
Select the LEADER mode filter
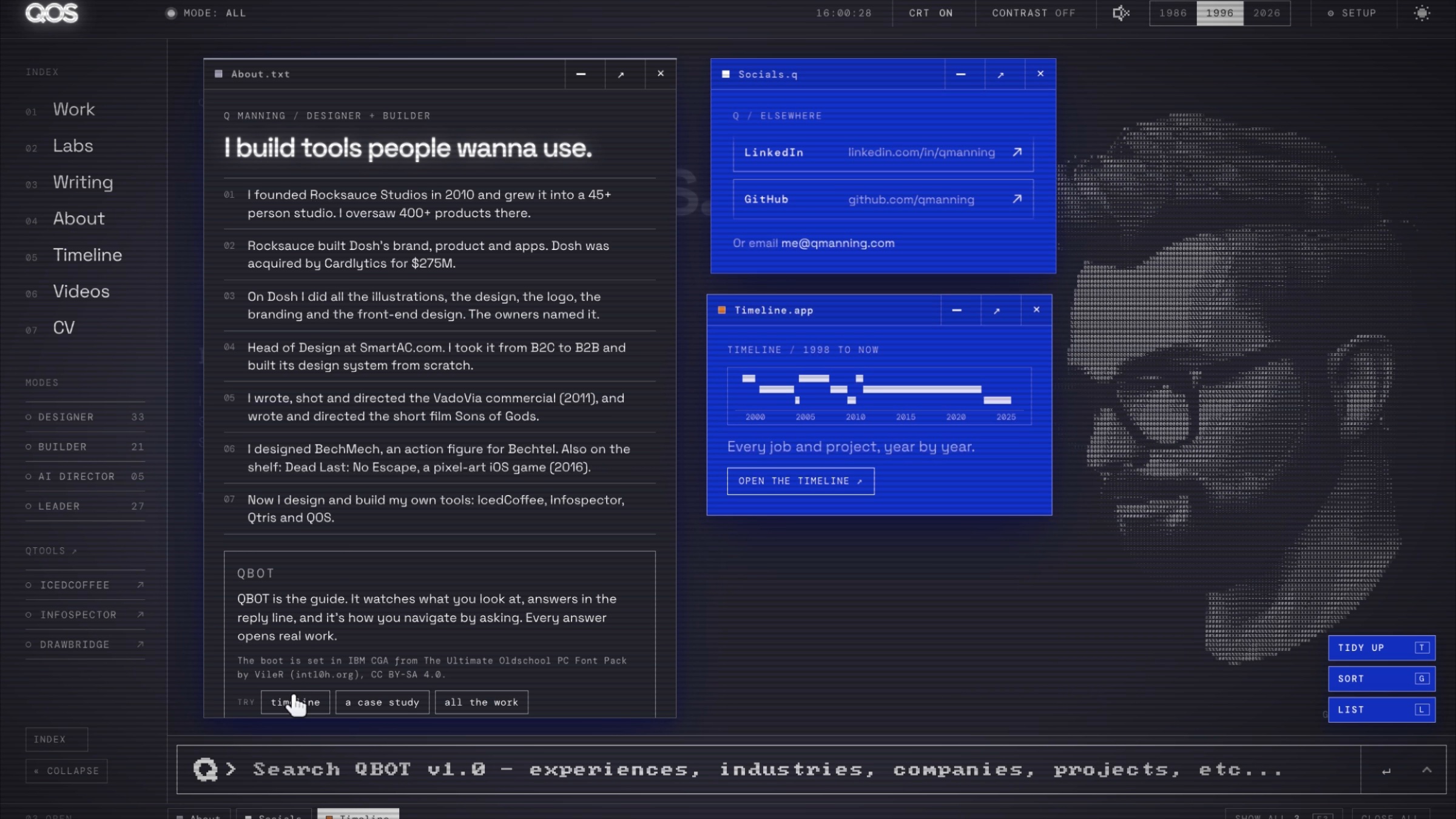pos(85,506)
